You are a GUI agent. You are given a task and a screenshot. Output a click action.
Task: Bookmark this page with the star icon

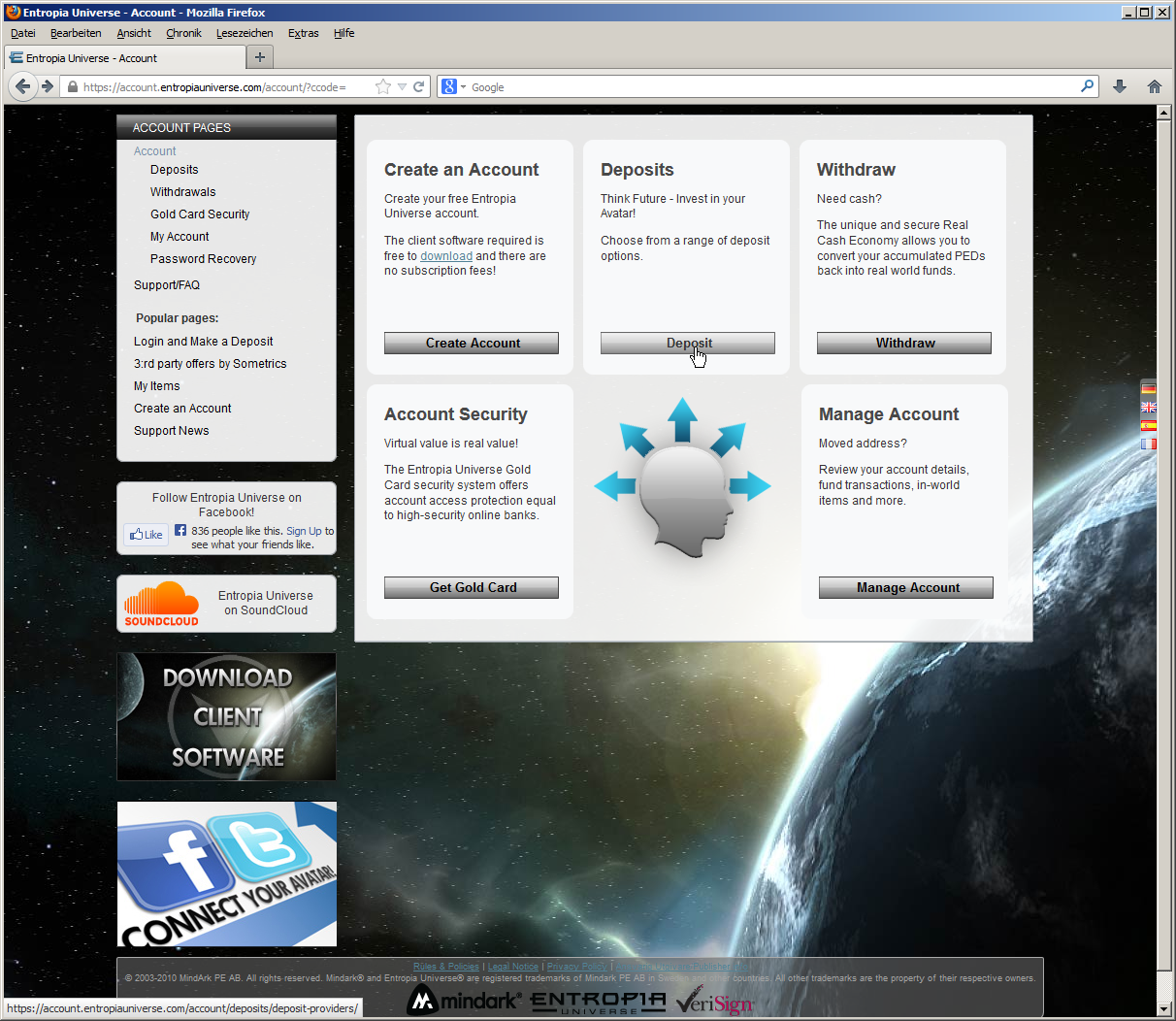pyautogui.click(x=383, y=86)
